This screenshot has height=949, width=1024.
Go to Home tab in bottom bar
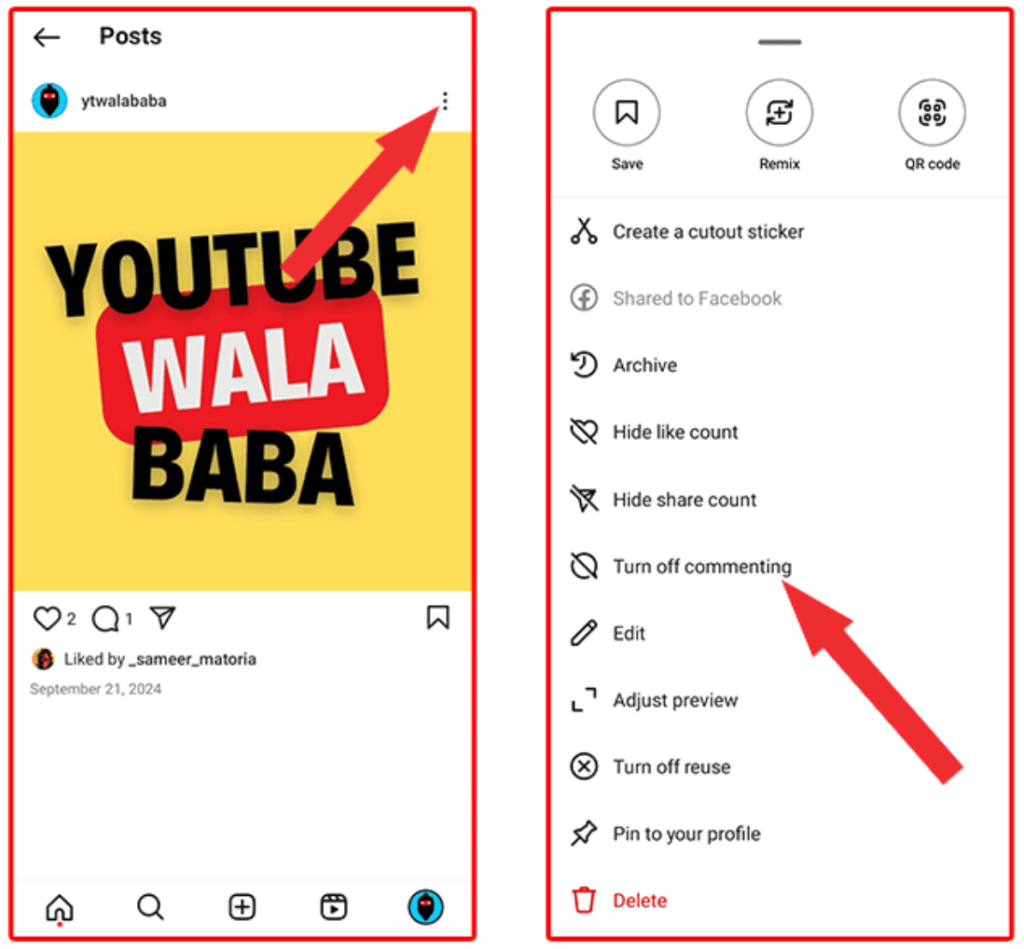coord(59,907)
